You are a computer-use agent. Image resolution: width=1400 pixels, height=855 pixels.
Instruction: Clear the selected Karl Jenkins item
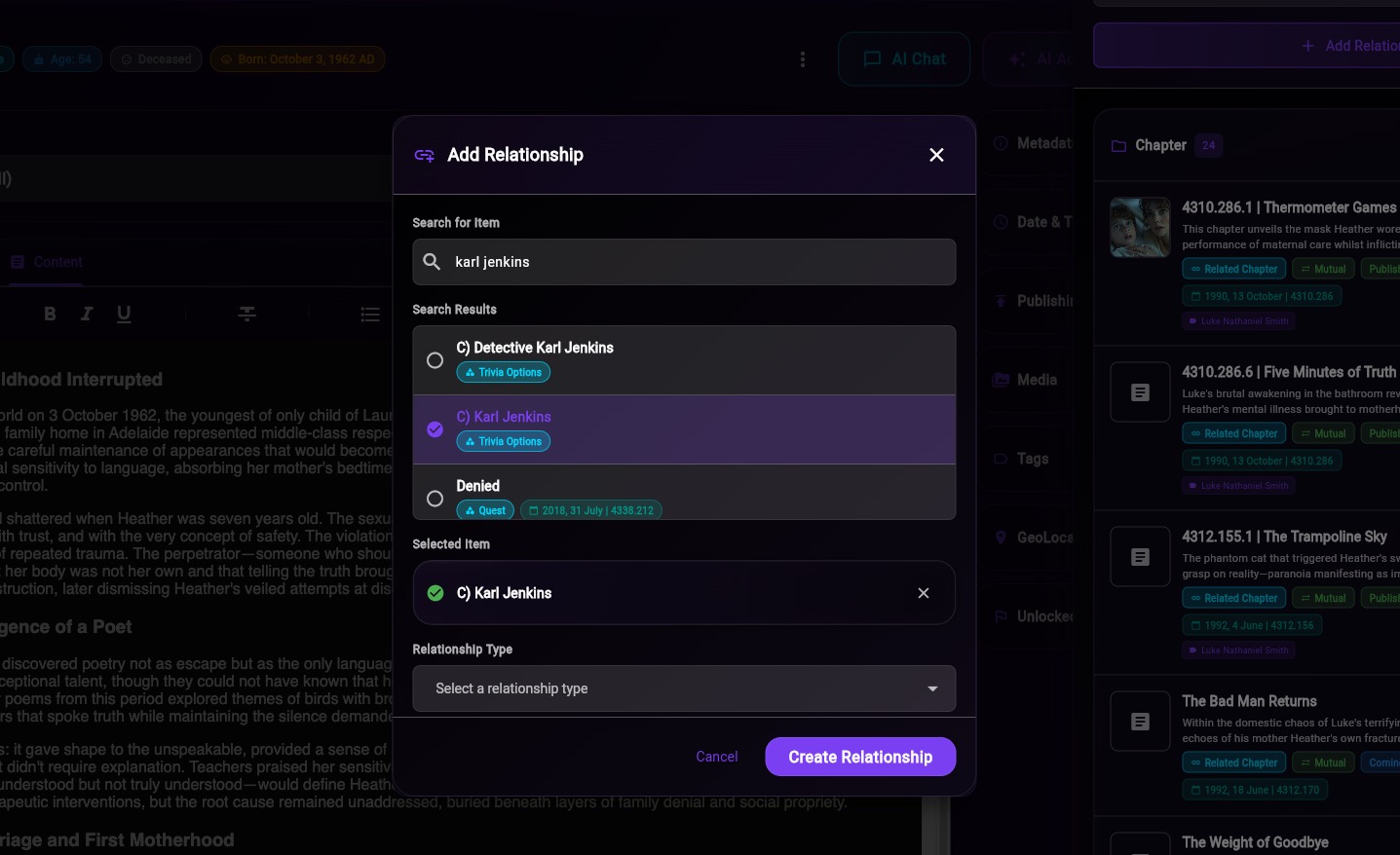(x=923, y=593)
